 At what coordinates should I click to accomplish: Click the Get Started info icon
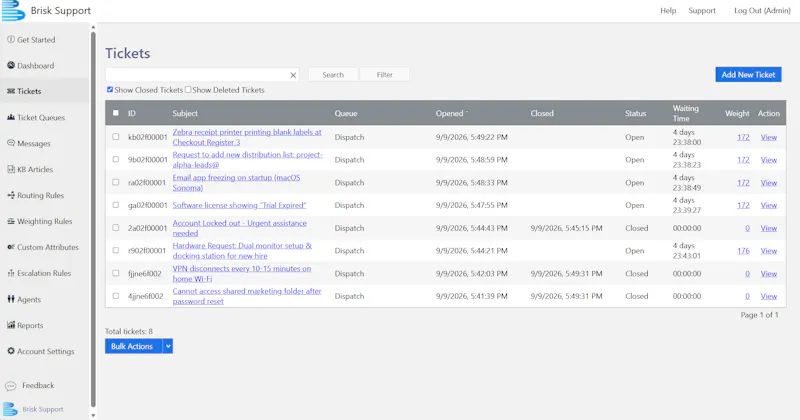[11, 39]
